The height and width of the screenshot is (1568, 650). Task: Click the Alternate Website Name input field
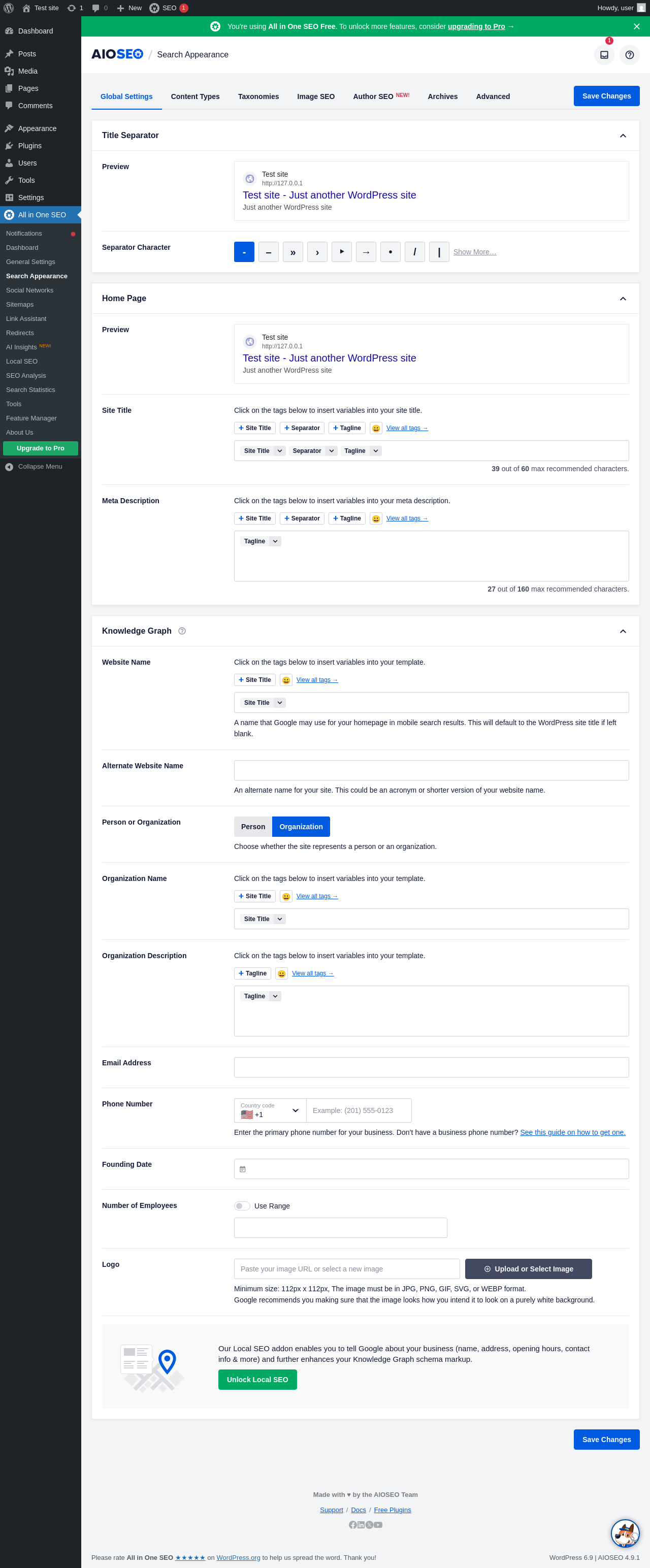431,770
